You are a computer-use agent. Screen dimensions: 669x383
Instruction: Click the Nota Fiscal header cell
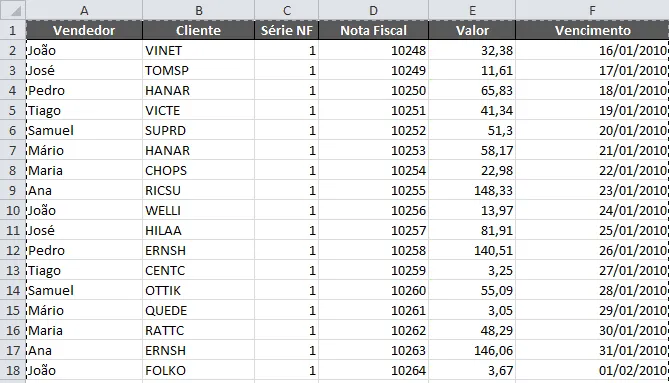(x=373, y=30)
